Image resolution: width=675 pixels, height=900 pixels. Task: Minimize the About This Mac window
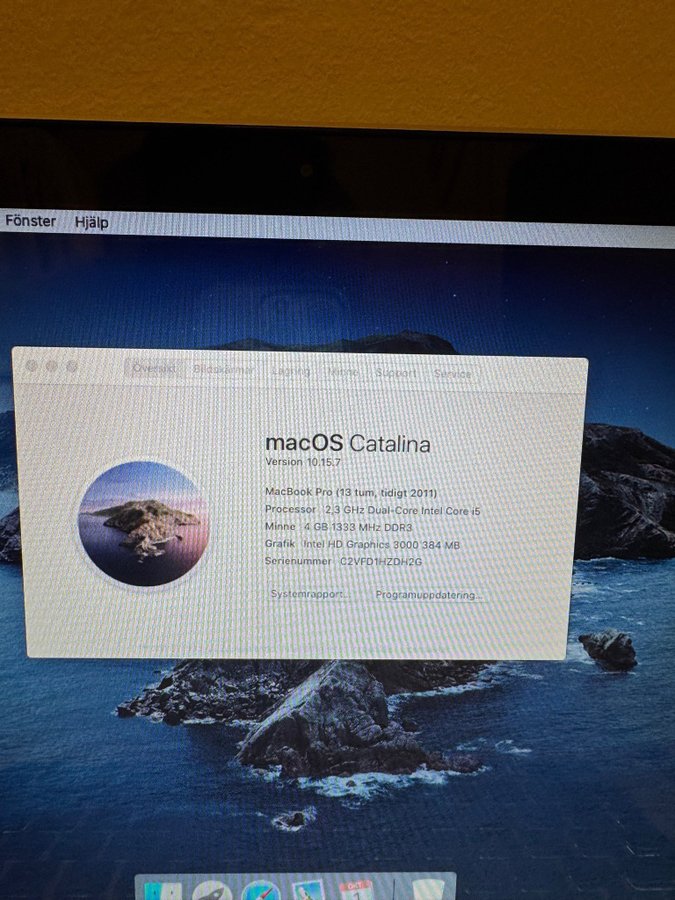[52, 366]
